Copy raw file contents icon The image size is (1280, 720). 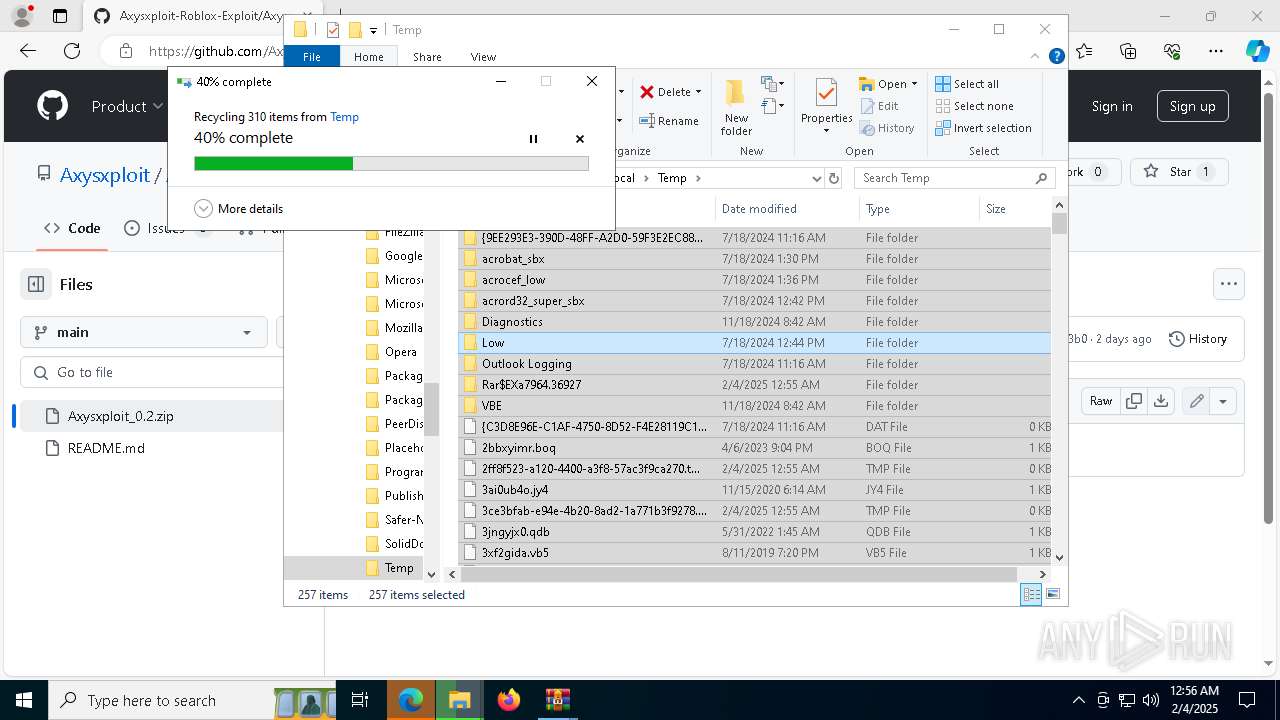click(1134, 401)
